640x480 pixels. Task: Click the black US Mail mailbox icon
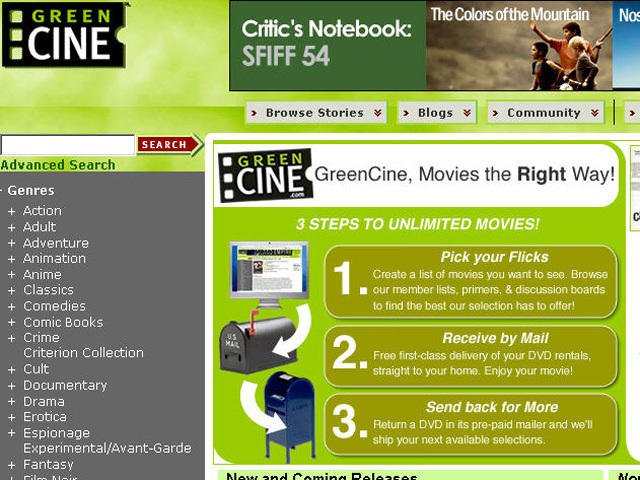(258, 342)
